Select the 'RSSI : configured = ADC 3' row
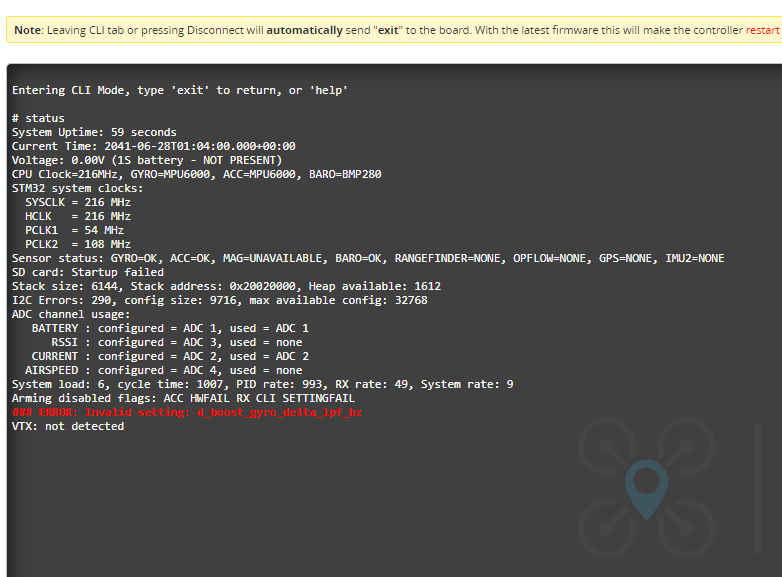This screenshot has width=782, height=577. 177,342
